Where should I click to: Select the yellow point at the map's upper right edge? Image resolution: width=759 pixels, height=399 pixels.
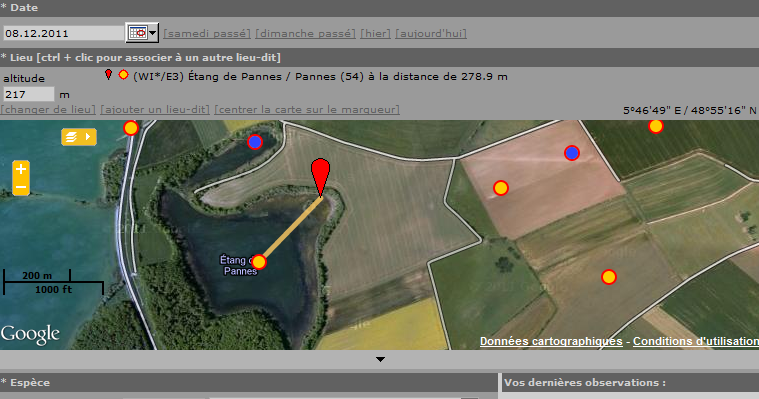pyautogui.click(x=655, y=126)
